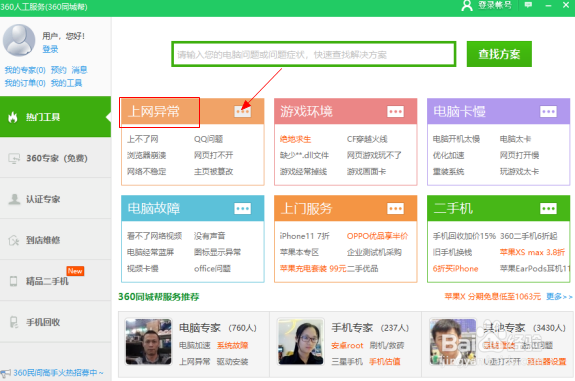Select 电脑经常蓝屏 issue
Image resolution: width=575 pixels, height=381 pixels.
[x=150, y=252]
